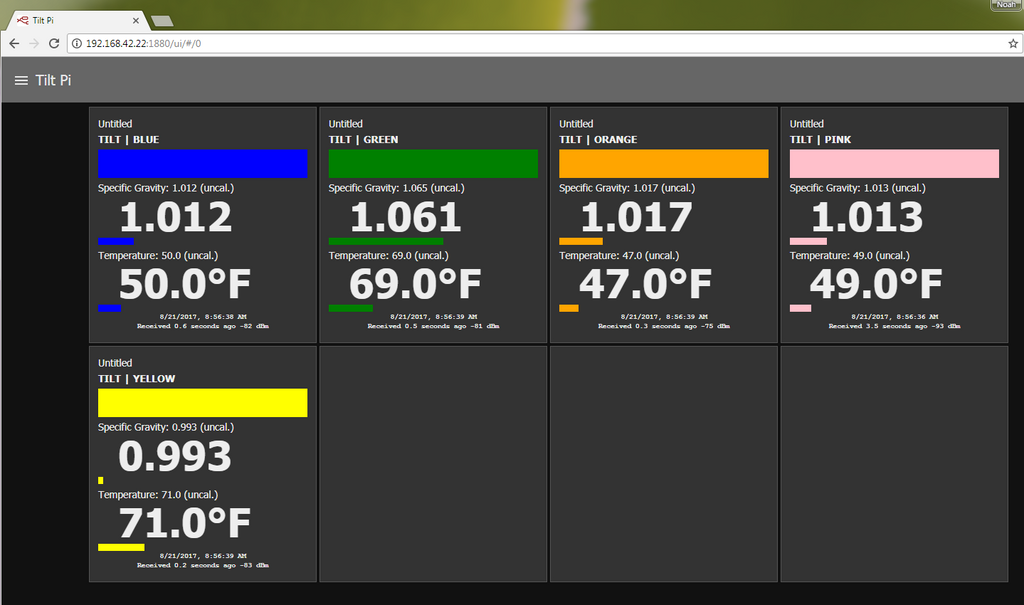Screen dimensions: 1024x605
Task: Click the 1.061 gravity reading on Green
Action: [x=405, y=218]
